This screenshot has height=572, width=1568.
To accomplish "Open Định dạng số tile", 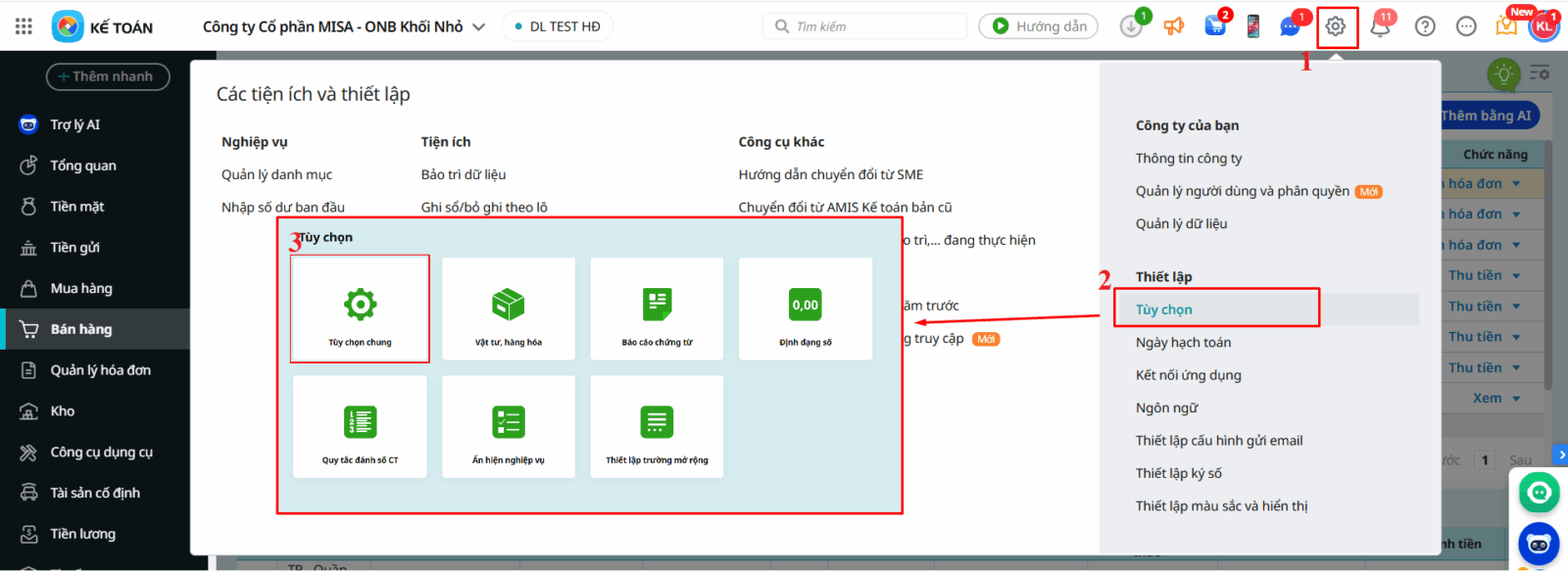I will pos(805,309).
